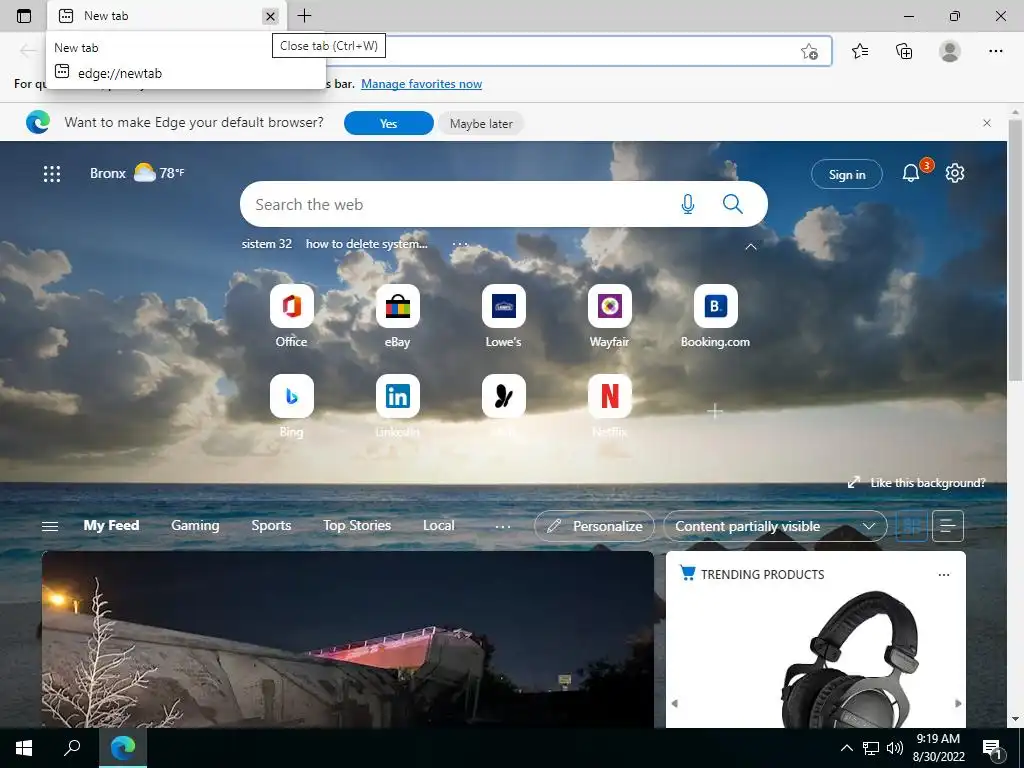
Task: Click the page vertical scrollbar thumb
Action: (x=1015, y=249)
